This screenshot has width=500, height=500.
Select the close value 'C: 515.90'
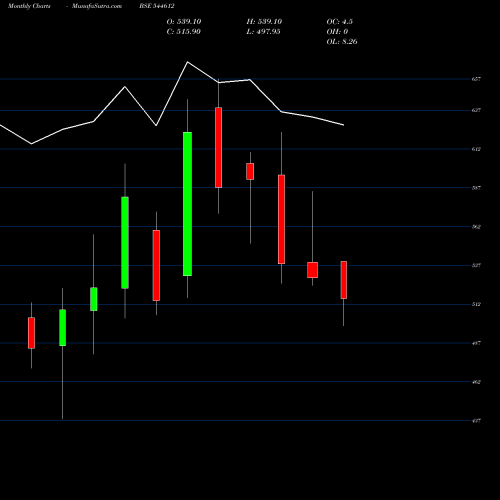pos(184,32)
